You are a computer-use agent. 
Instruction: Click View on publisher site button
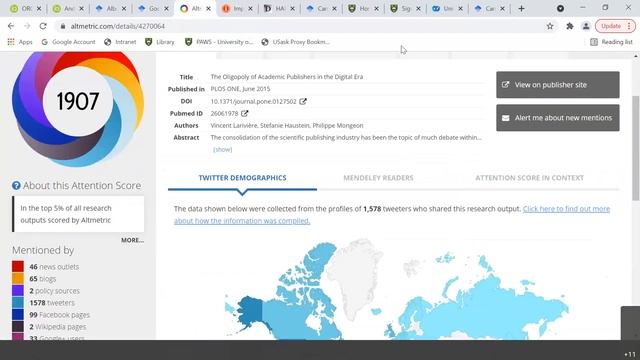pos(558,85)
